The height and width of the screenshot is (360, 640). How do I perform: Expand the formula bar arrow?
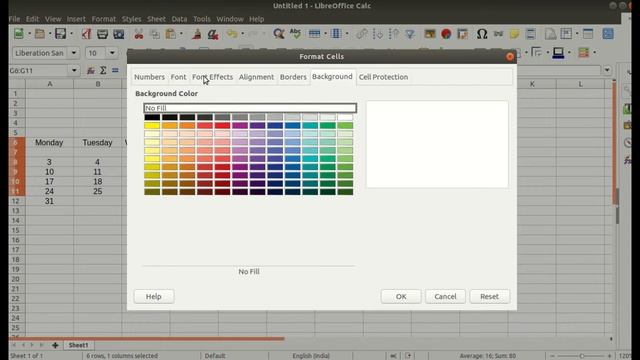click(607, 70)
